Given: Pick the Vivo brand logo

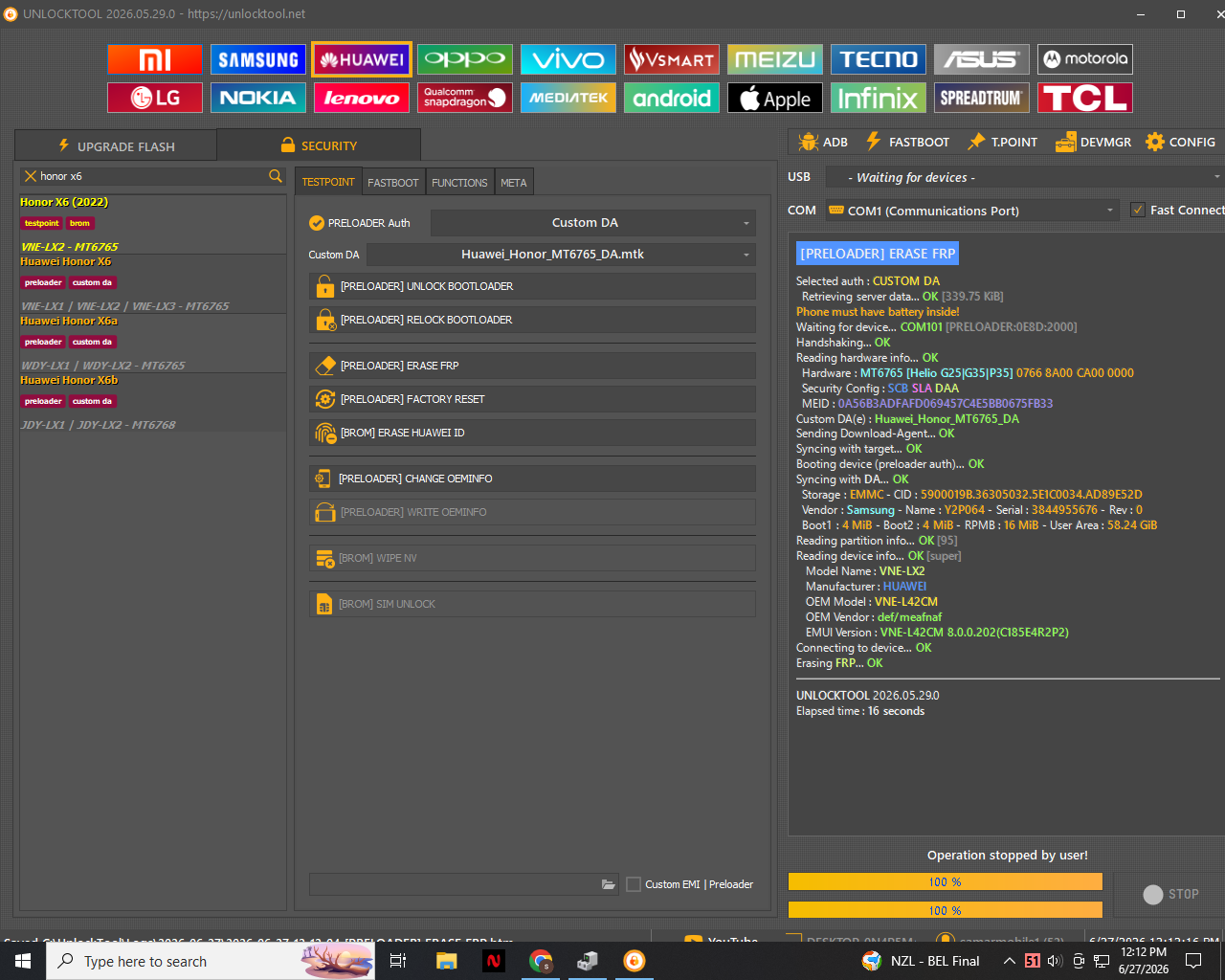Looking at the screenshot, I should coord(568,59).
